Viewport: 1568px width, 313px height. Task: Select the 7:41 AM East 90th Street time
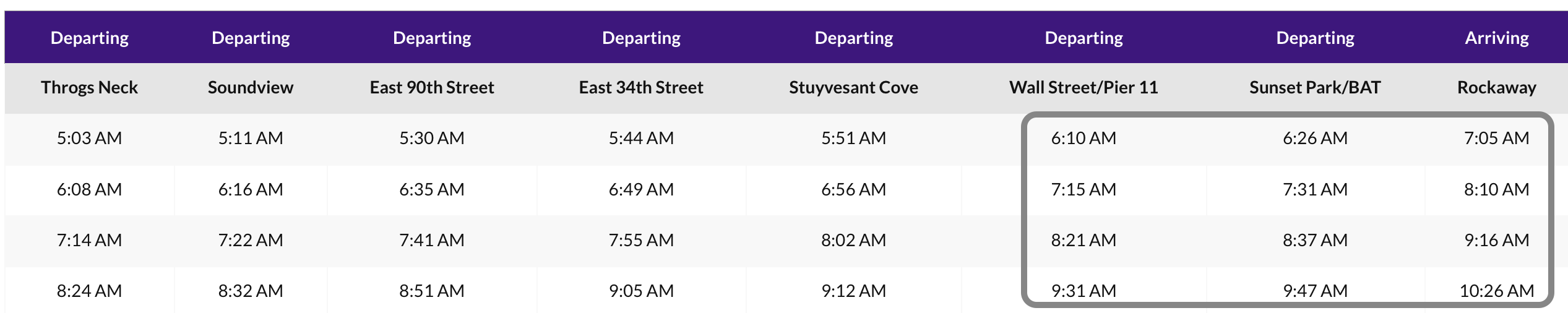(x=432, y=240)
